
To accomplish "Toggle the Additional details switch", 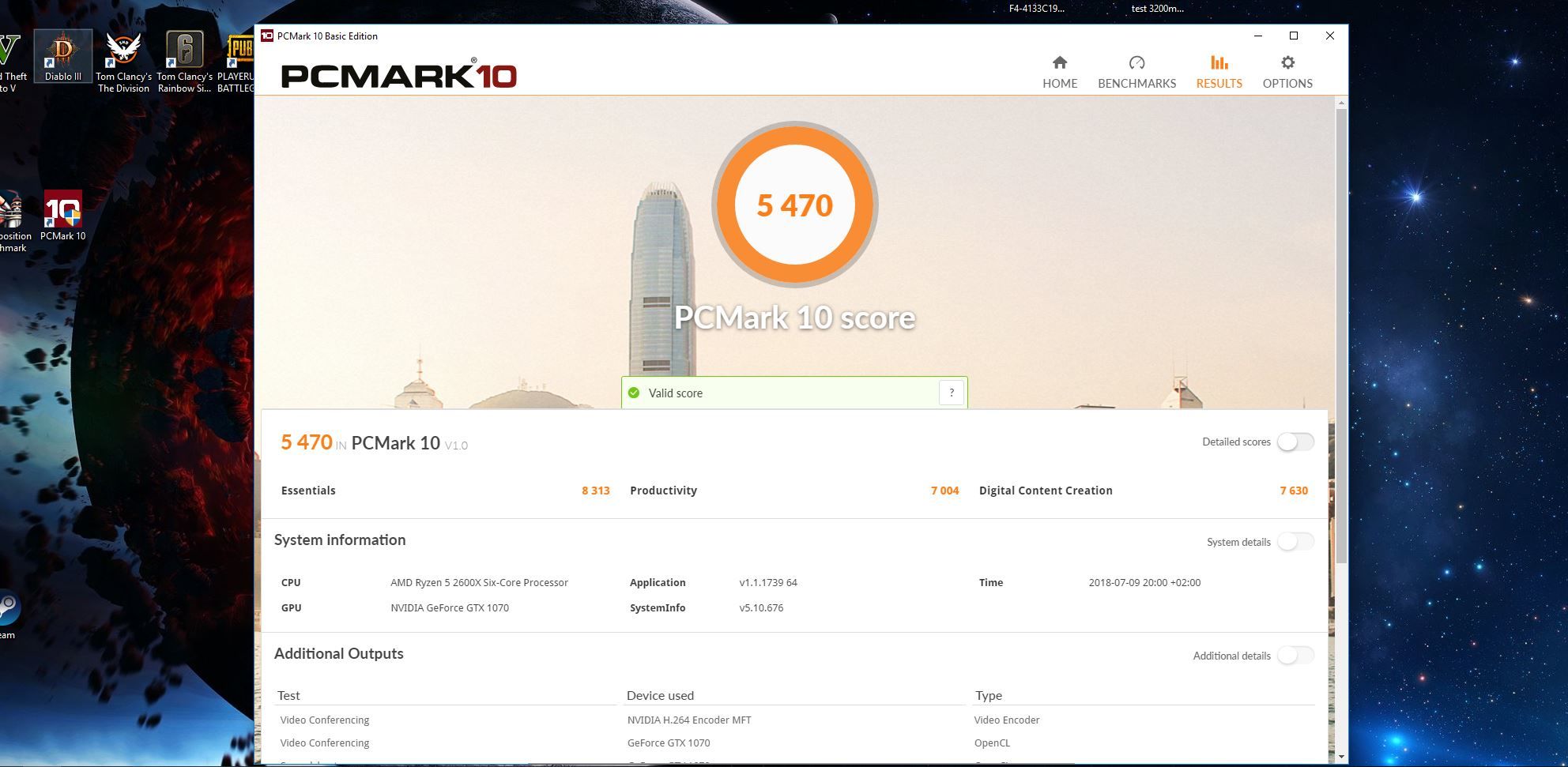I will (1295, 656).
